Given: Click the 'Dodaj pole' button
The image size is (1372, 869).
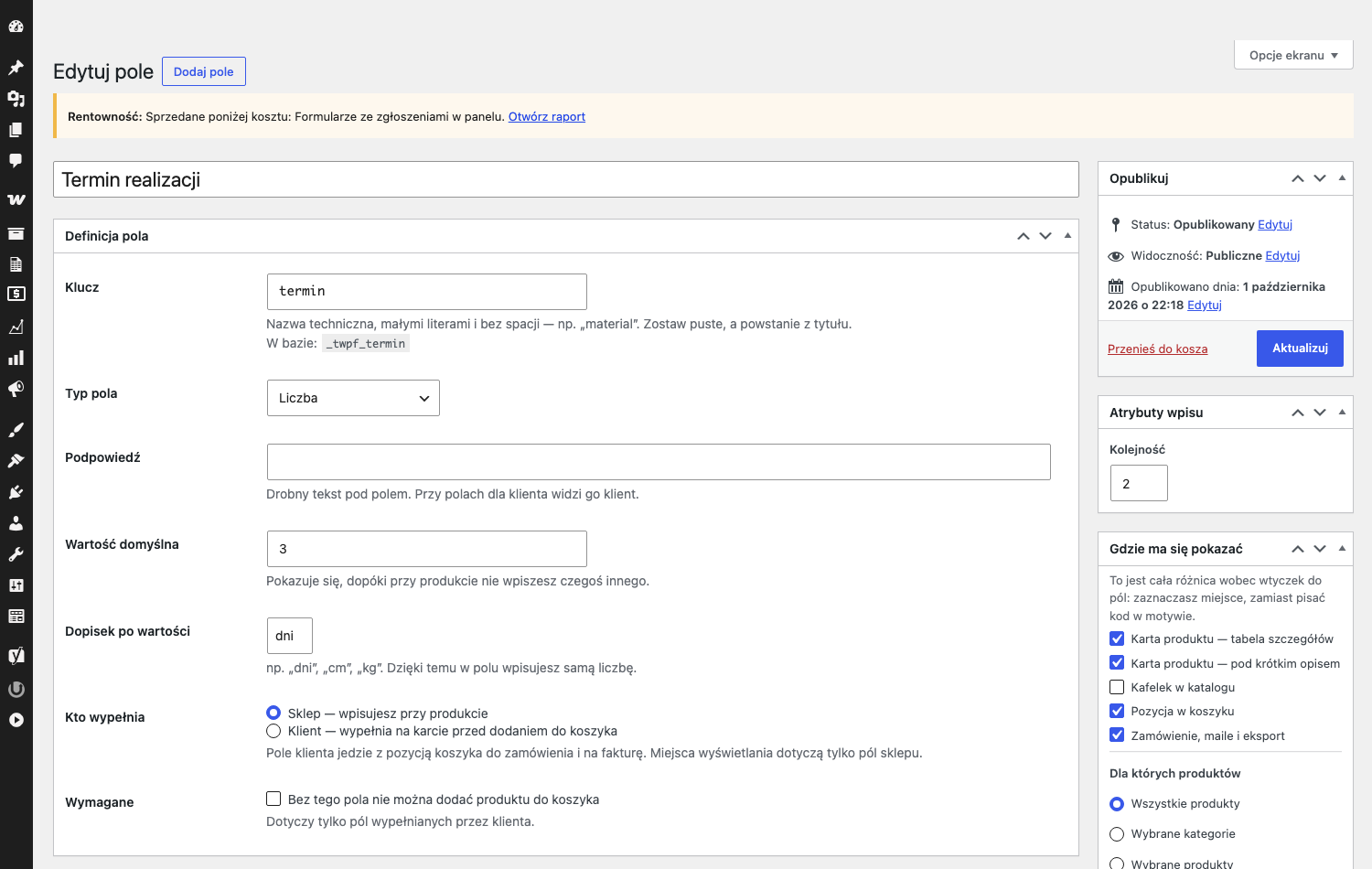Looking at the screenshot, I should (204, 71).
